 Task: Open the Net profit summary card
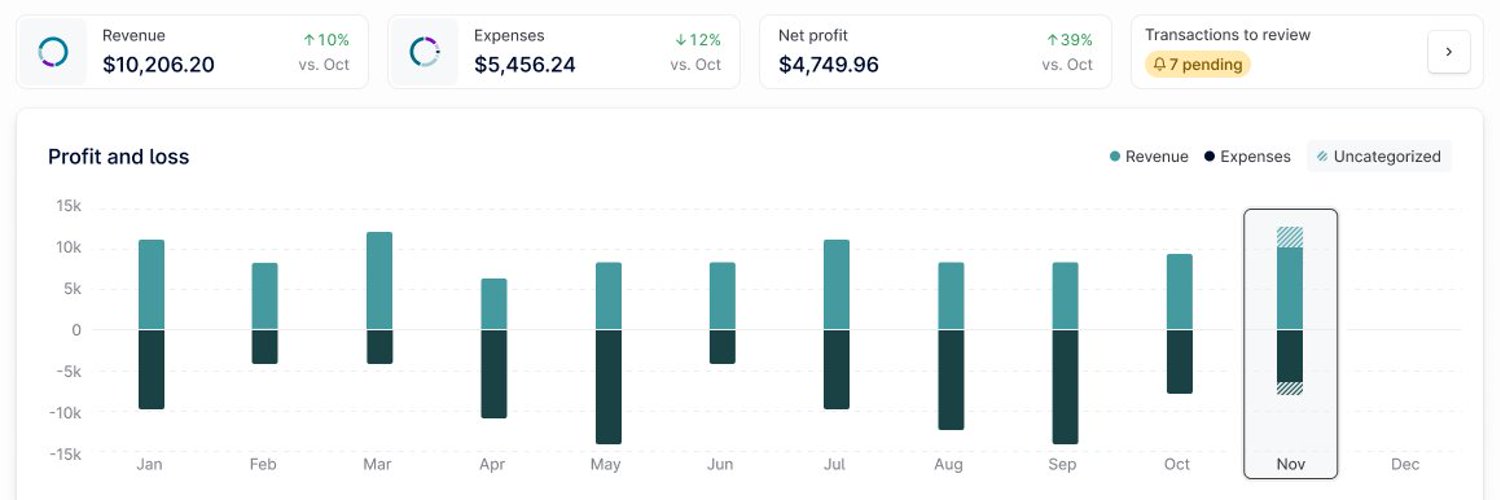click(935, 52)
